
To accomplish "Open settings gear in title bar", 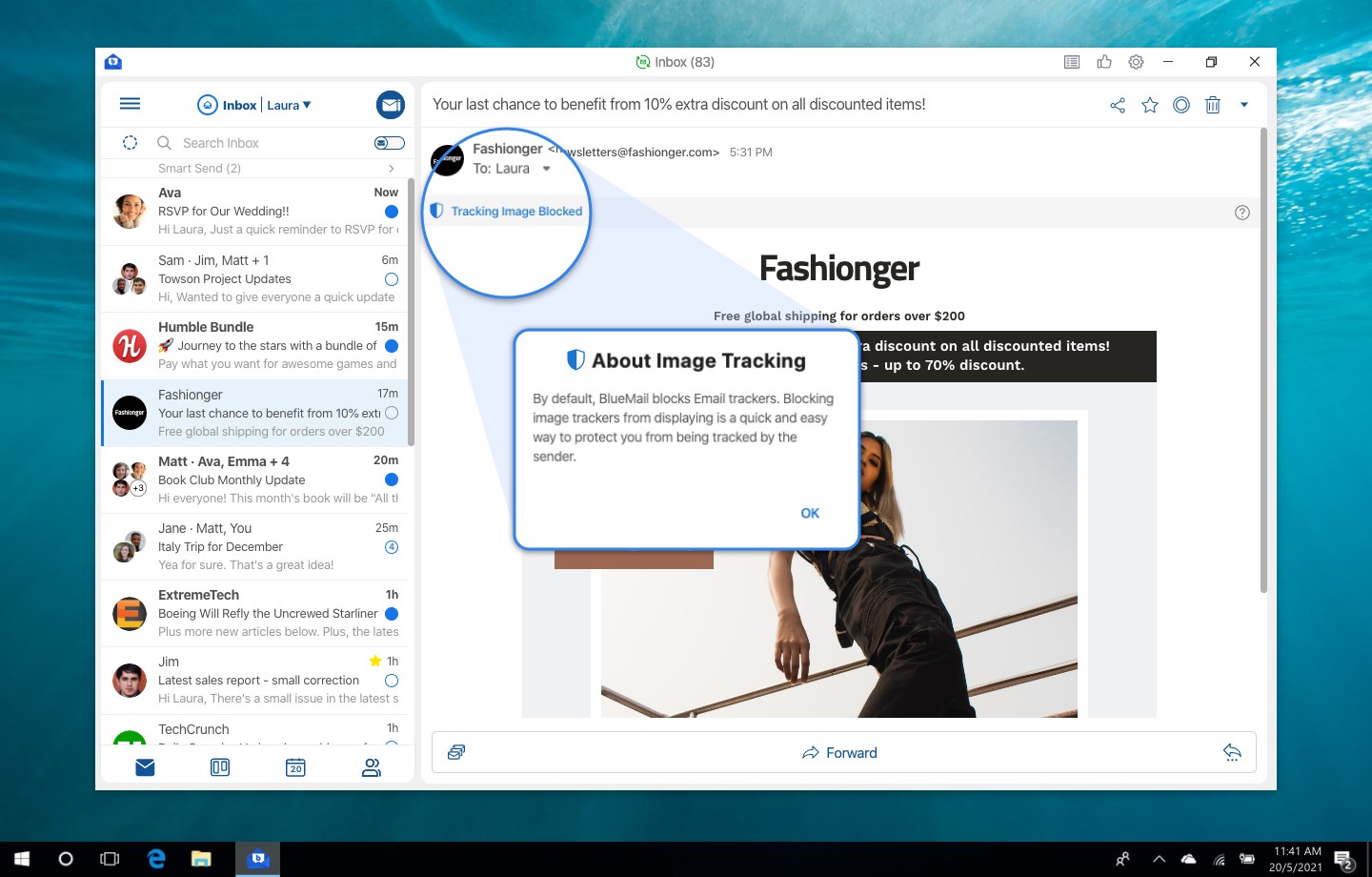I will (x=1136, y=62).
